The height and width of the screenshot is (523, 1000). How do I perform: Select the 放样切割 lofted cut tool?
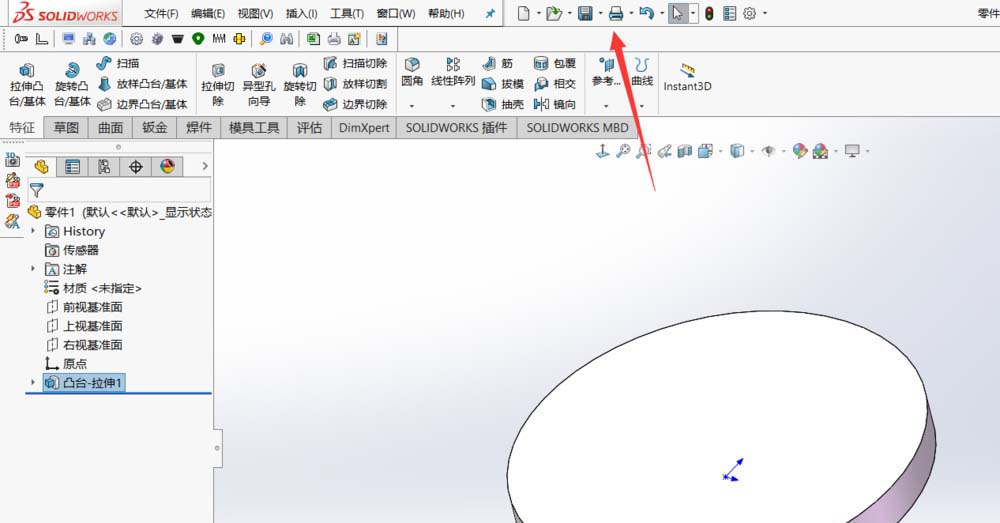point(355,84)
